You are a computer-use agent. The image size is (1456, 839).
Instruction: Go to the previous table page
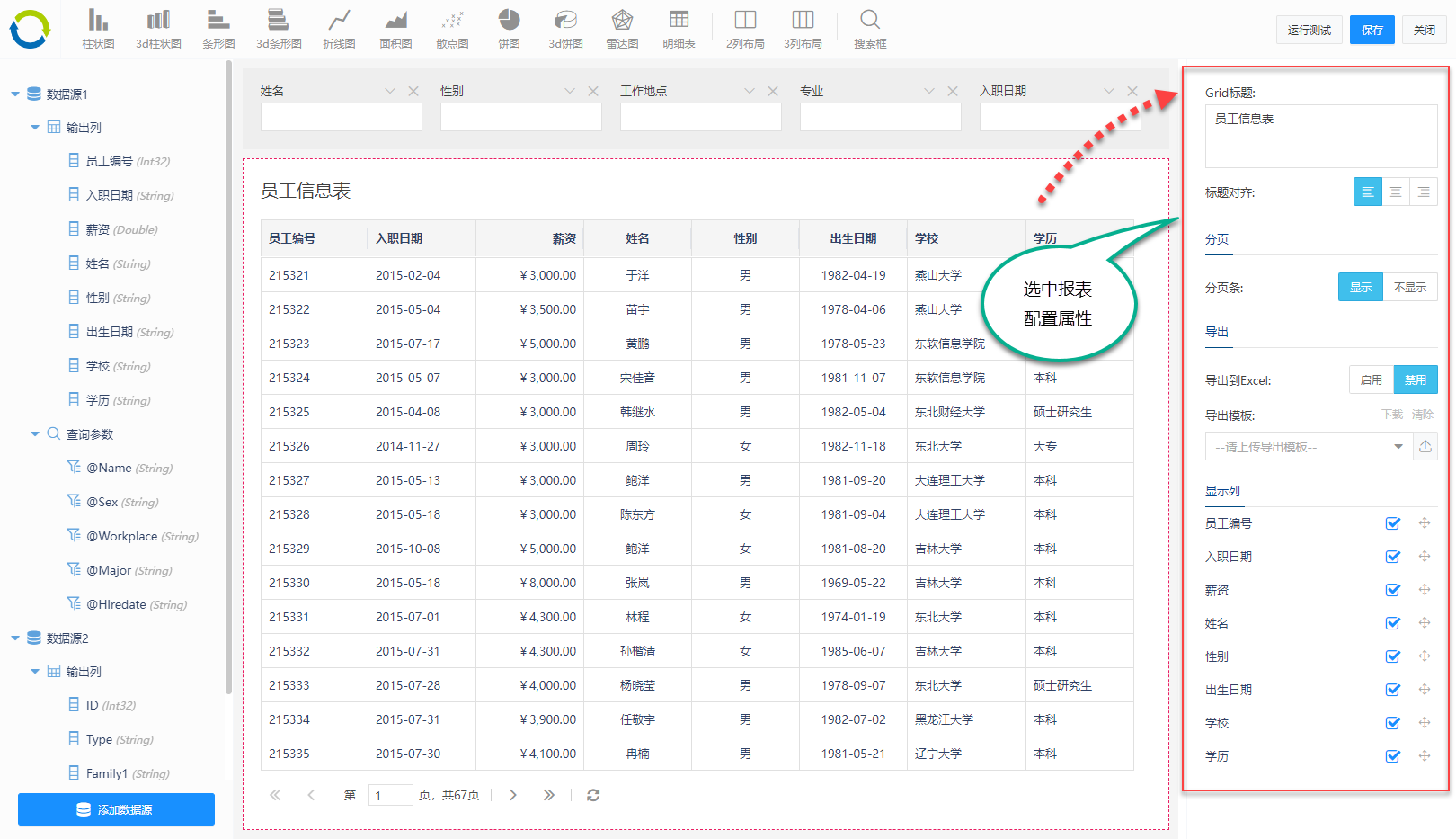311,795
